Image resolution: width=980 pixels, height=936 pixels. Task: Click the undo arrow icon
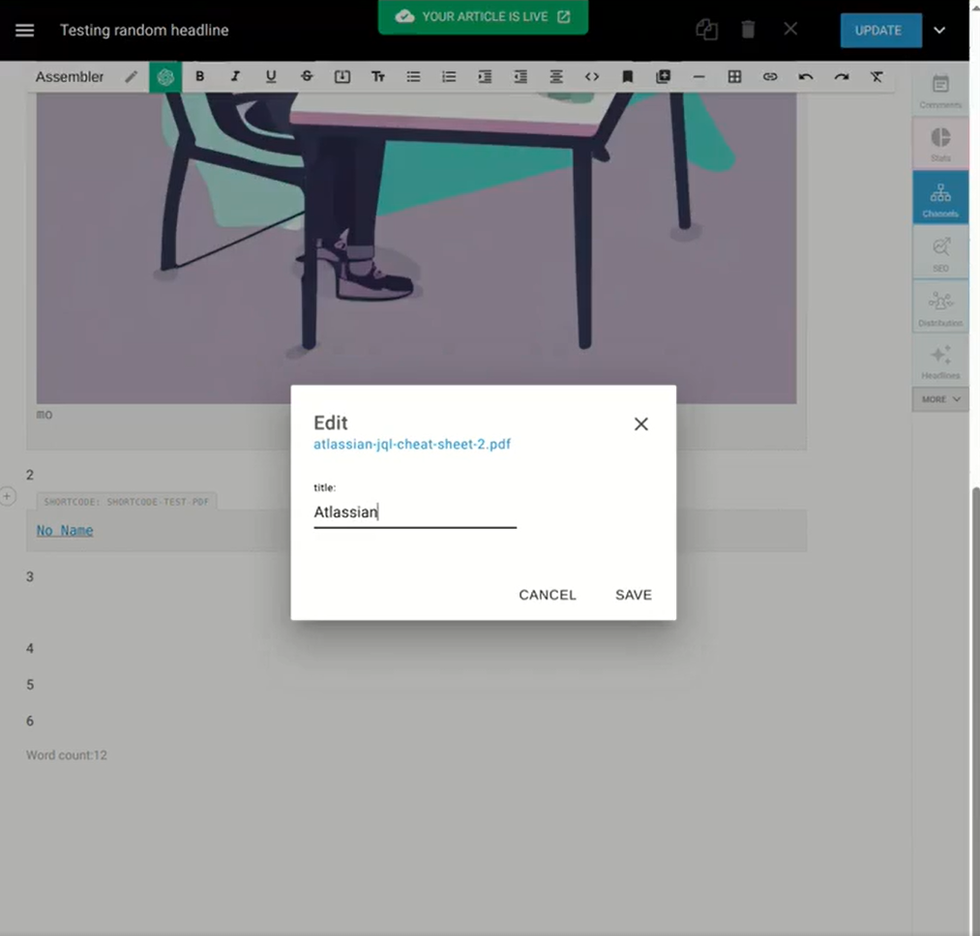tap(805, 77)
